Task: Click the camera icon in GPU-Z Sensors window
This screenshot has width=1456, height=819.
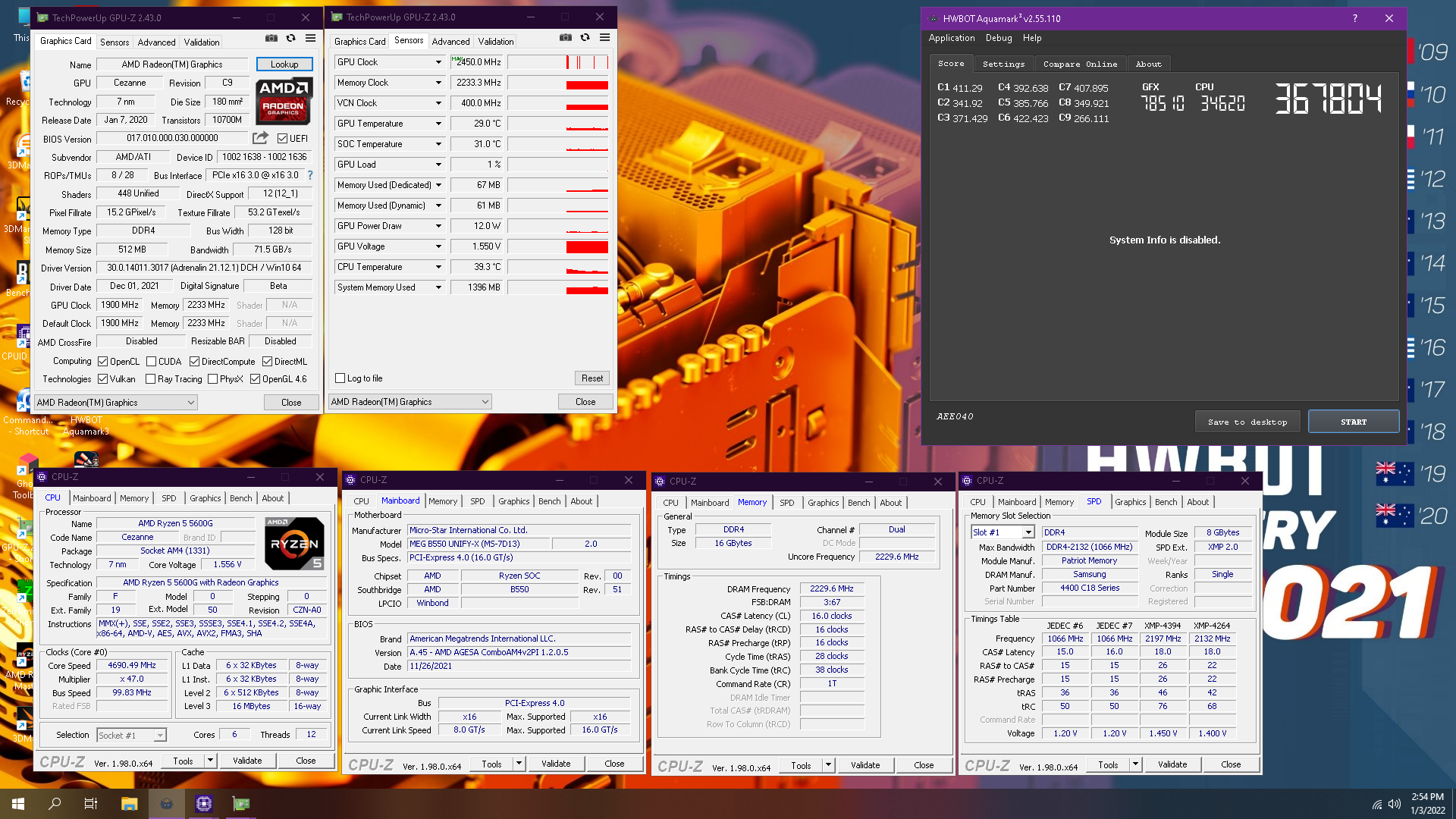Action: click(x=566, y=37)
